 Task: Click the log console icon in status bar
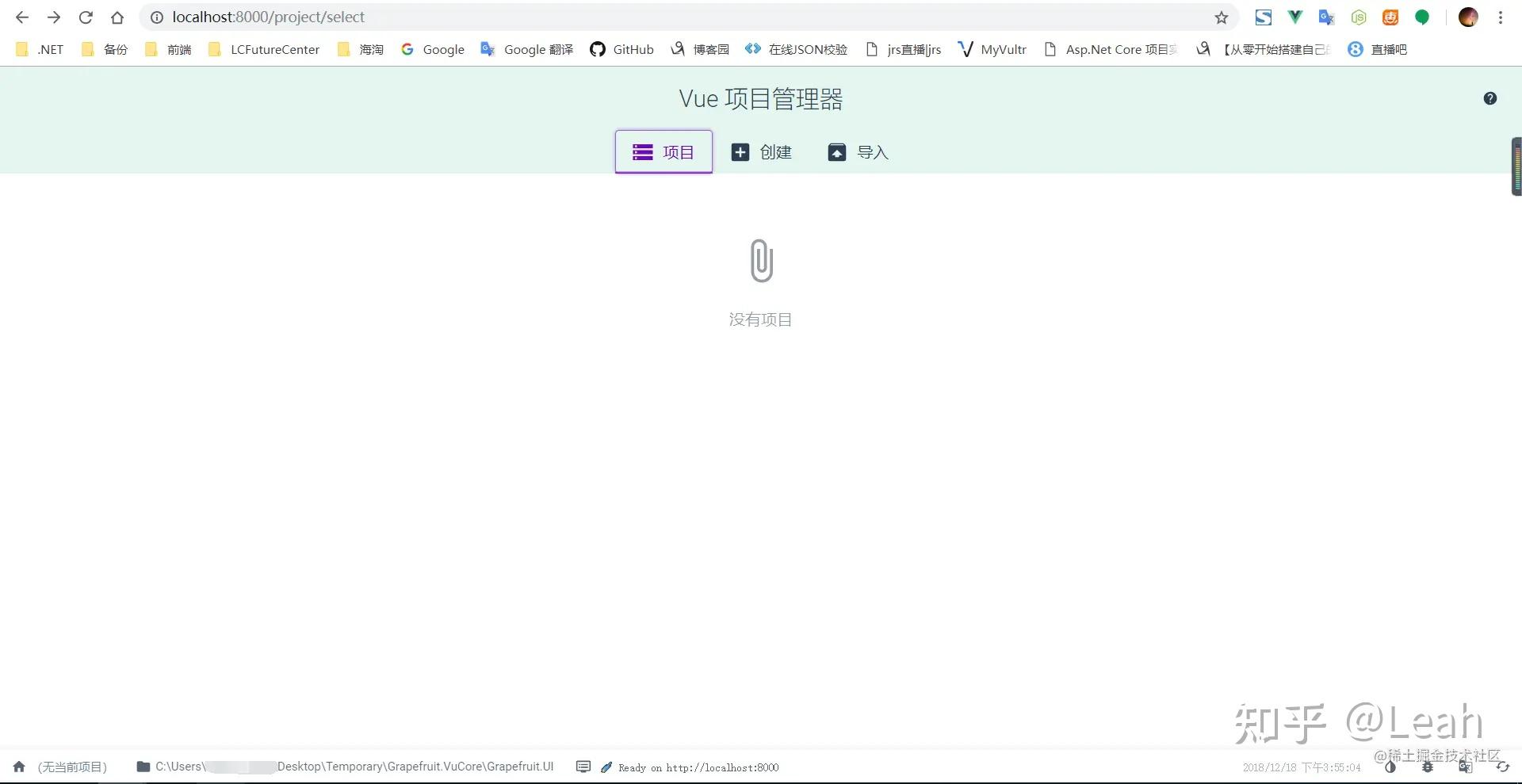(583, 767)
